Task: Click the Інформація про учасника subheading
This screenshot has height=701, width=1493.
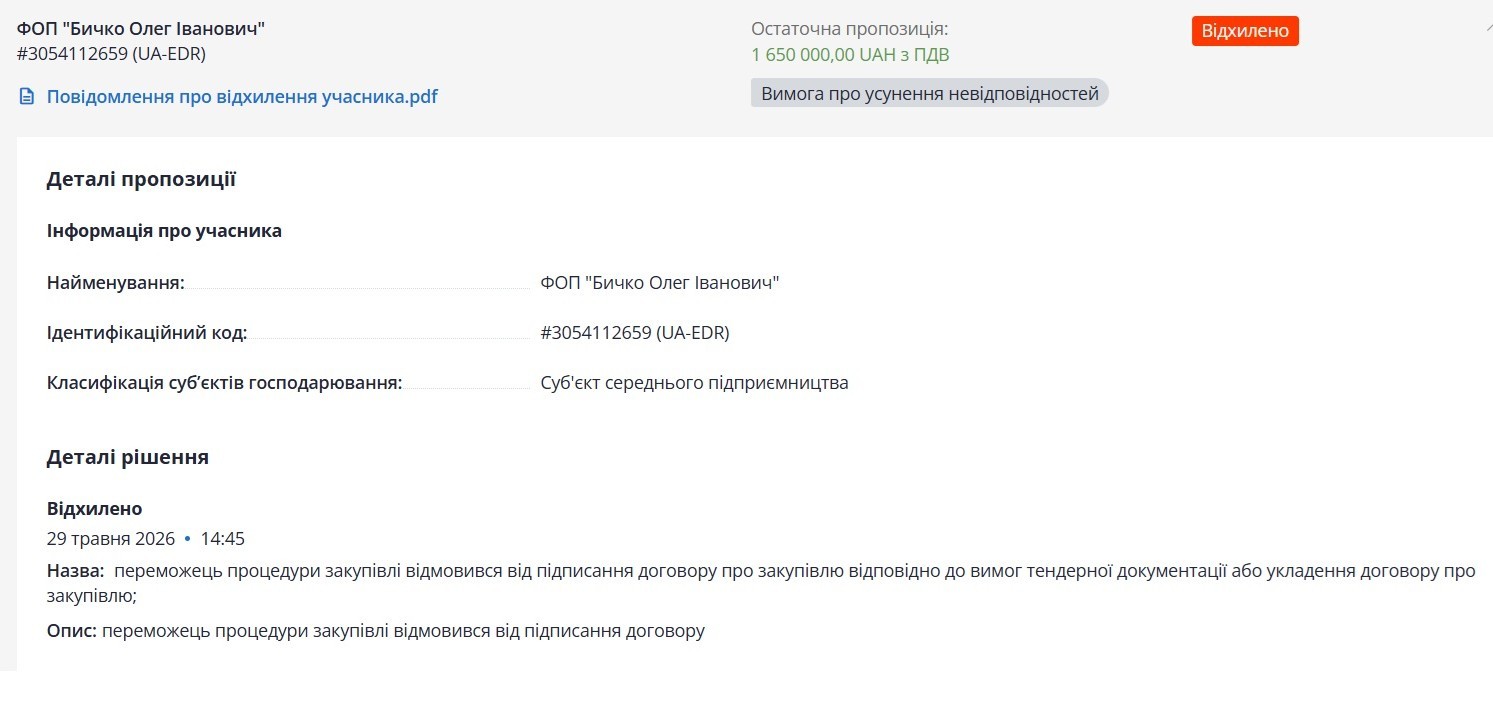Action: tap(164, 231)
